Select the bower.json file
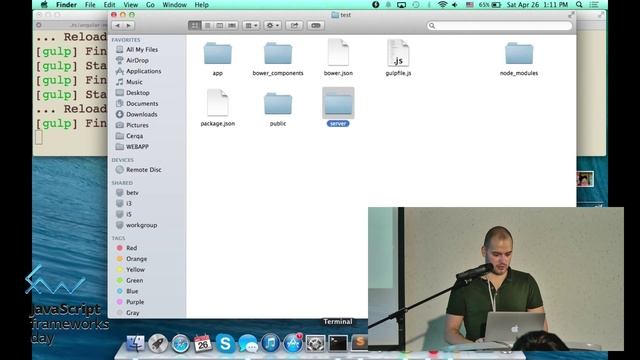The width and height of the screenshot is (640, 360). coord(338,53)
